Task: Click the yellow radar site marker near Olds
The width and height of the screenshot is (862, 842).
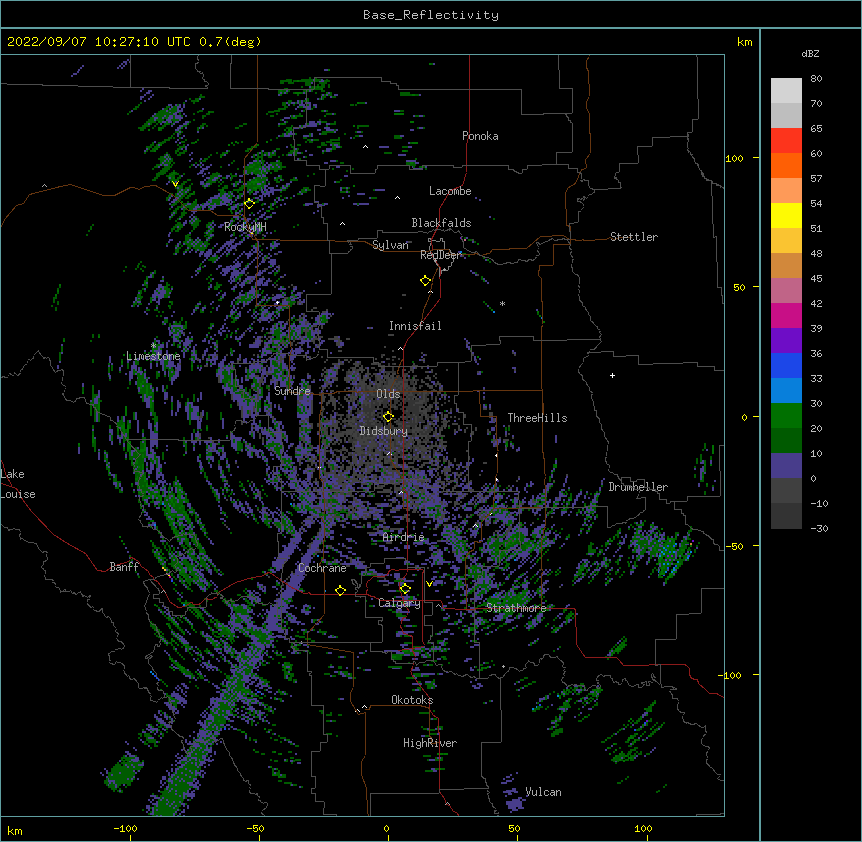Action: 388,416
